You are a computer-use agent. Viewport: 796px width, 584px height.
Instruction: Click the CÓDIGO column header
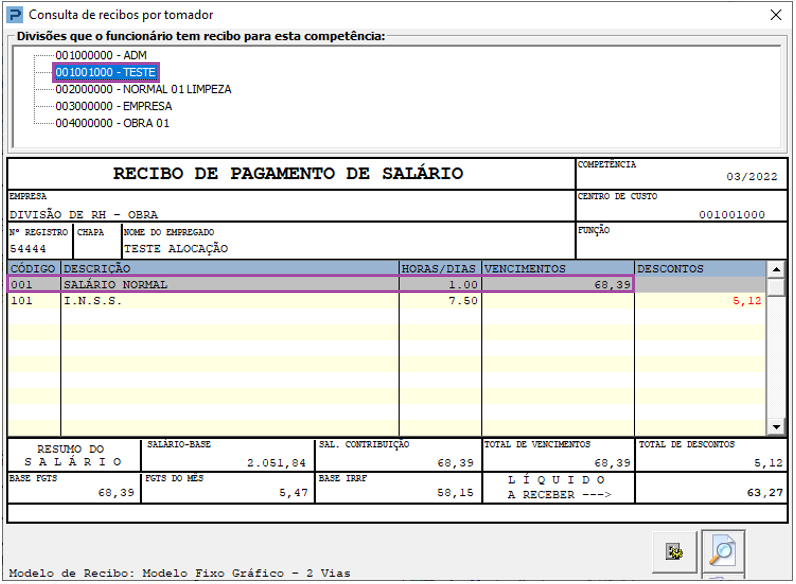pos(34,269)
